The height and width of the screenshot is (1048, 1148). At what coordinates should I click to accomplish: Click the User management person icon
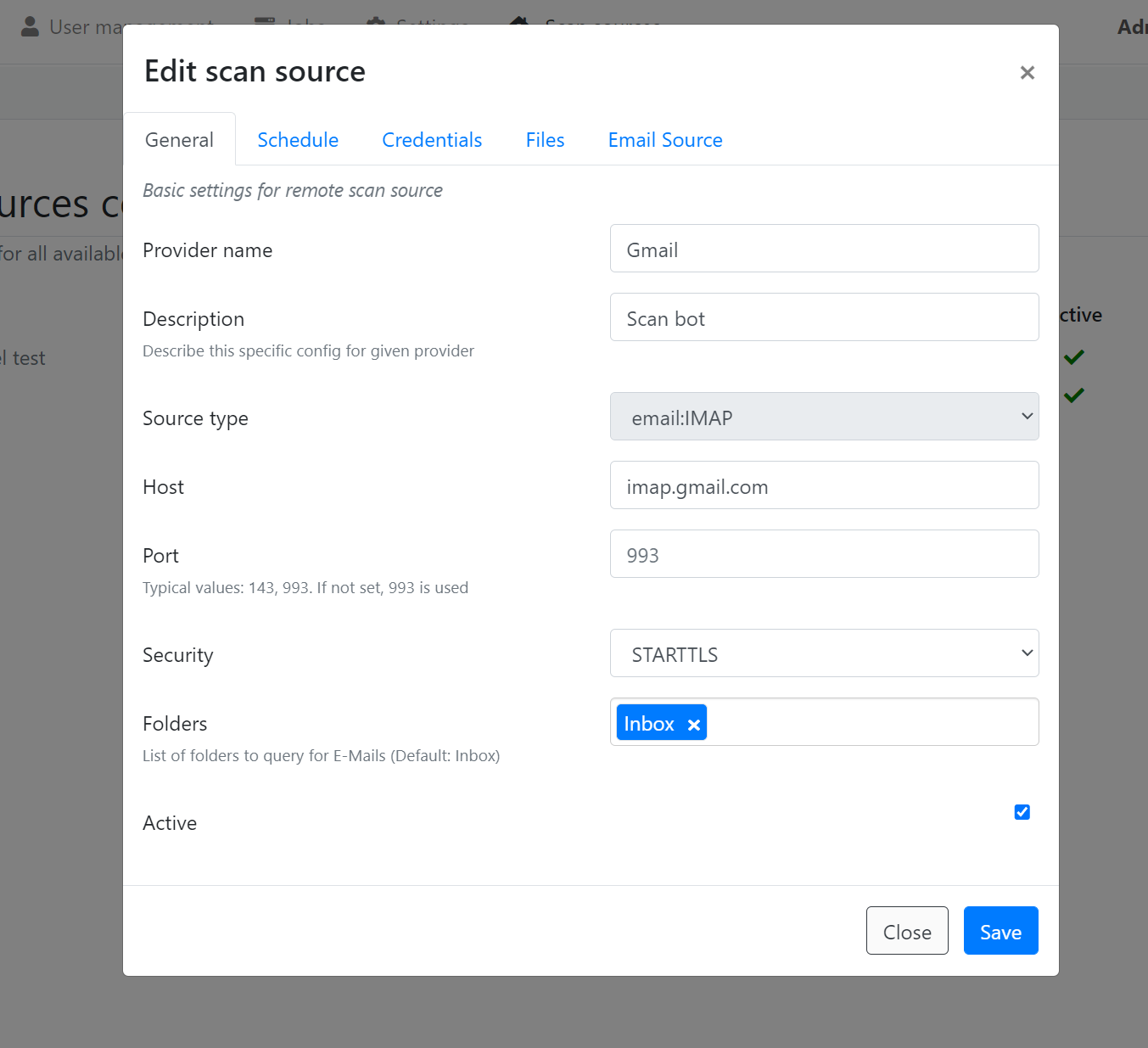tap(30, 26)
